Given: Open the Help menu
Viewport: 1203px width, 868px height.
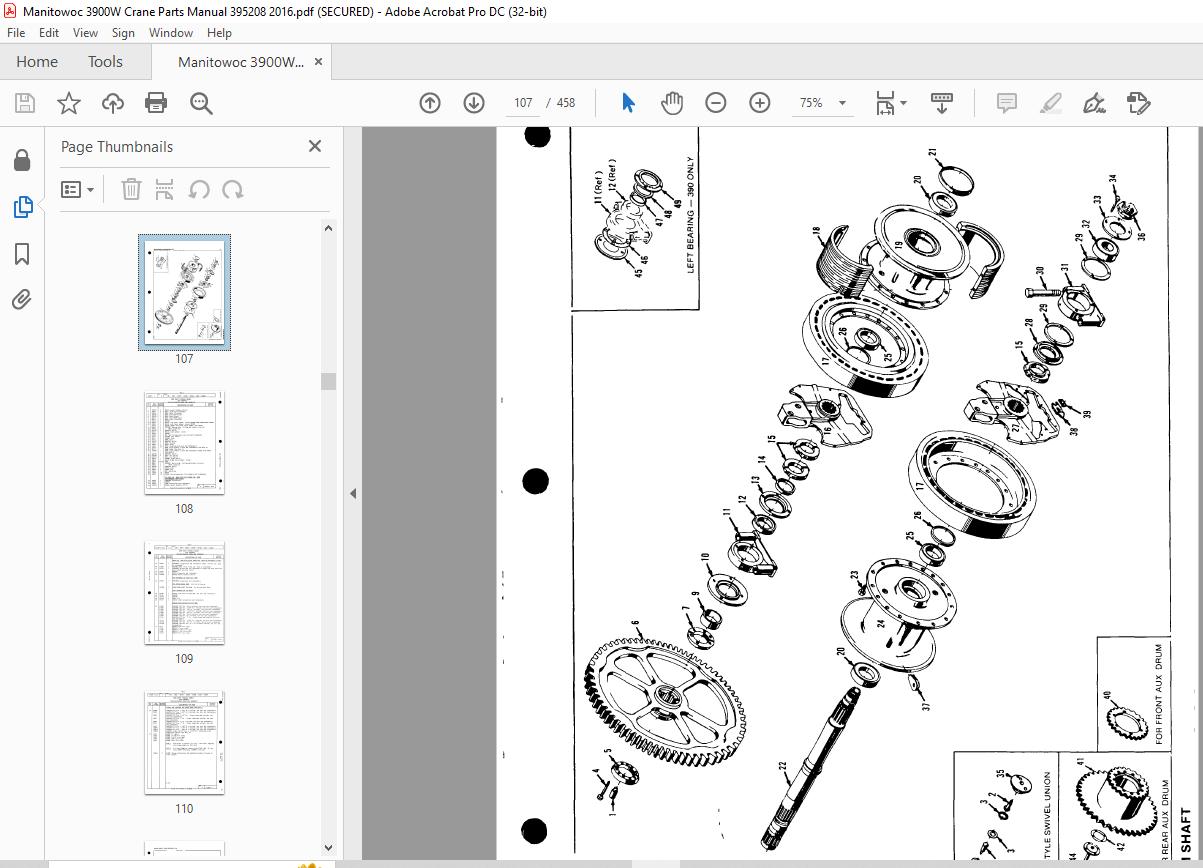Looking at the screenshot, I should [x=219, y=33].
